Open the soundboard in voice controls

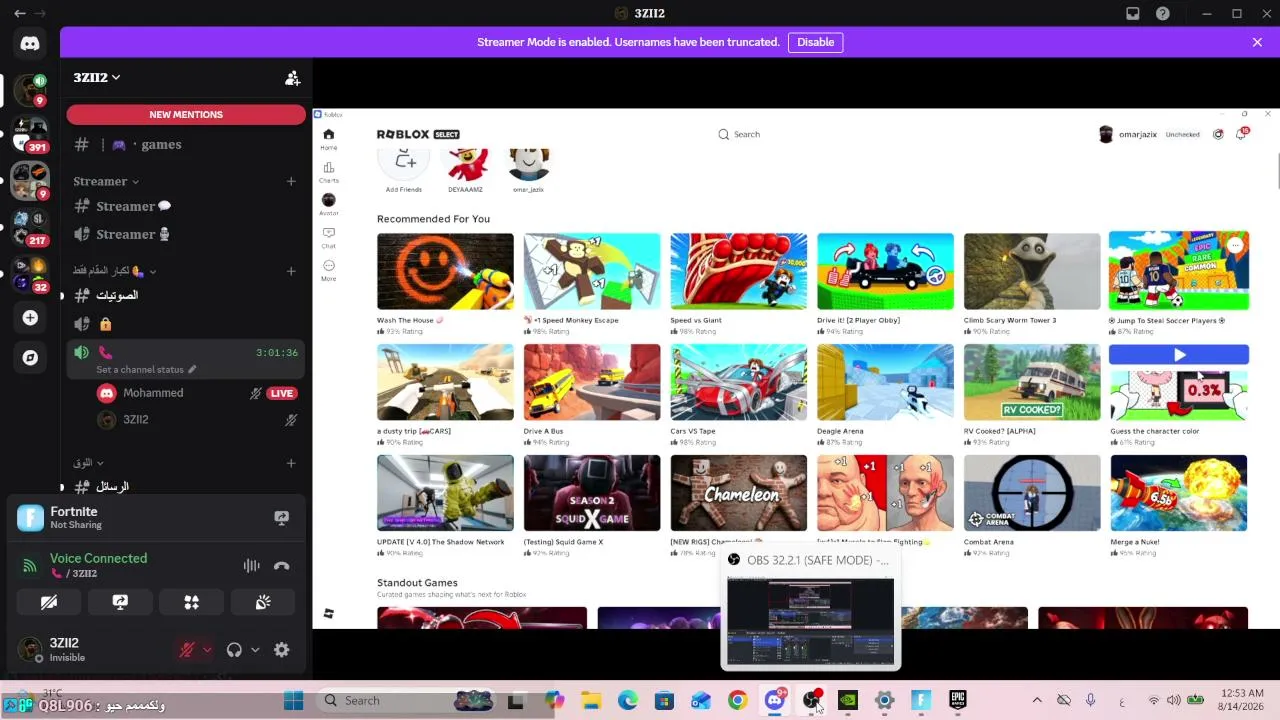264,602
